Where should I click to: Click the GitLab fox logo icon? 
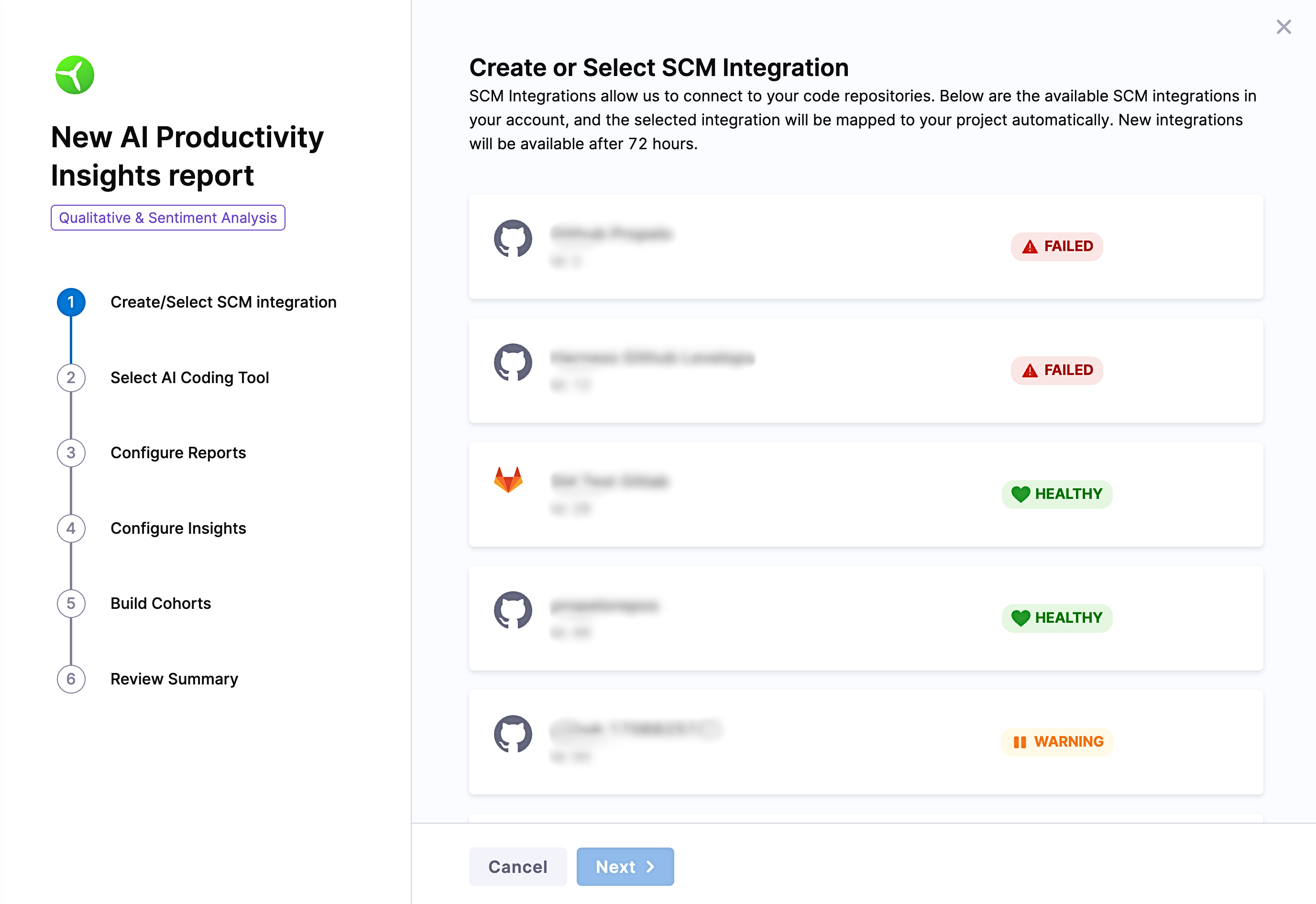click(508, 480)
